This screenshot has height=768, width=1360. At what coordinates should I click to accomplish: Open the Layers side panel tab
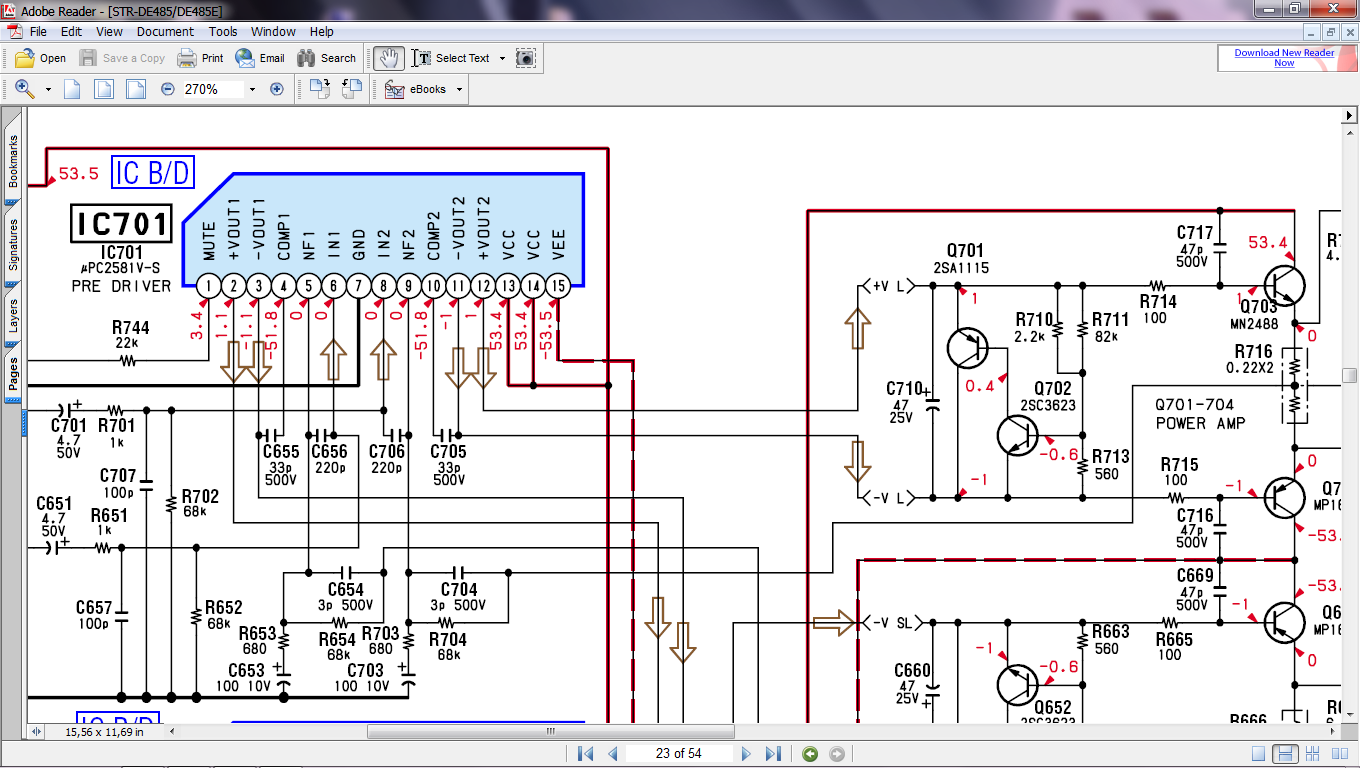point(13,315)
